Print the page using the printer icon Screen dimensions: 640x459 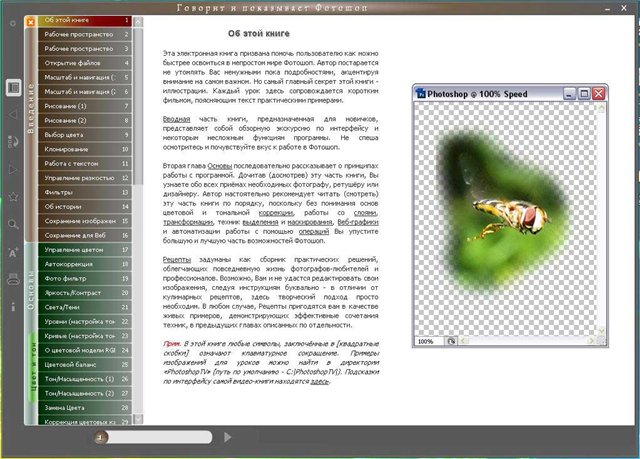13,279
